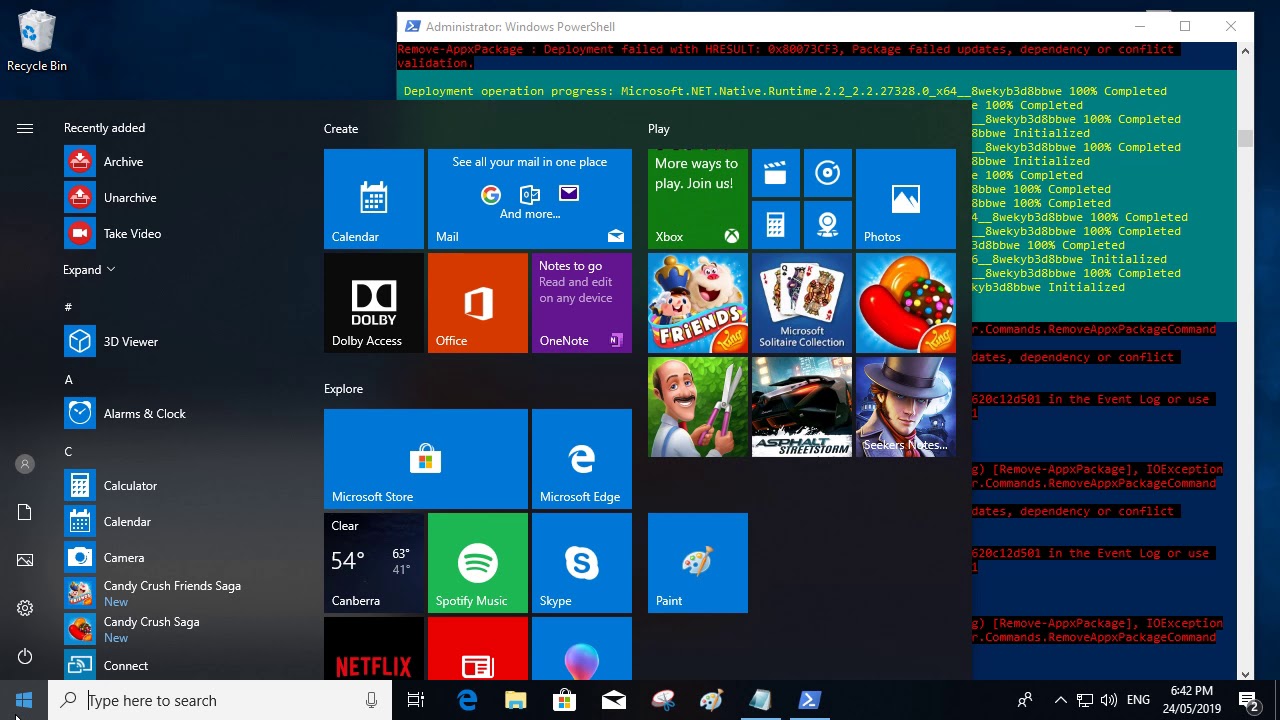1280x720 pixels.
Task: Jump to letter C section header
Action: point(69,452)
